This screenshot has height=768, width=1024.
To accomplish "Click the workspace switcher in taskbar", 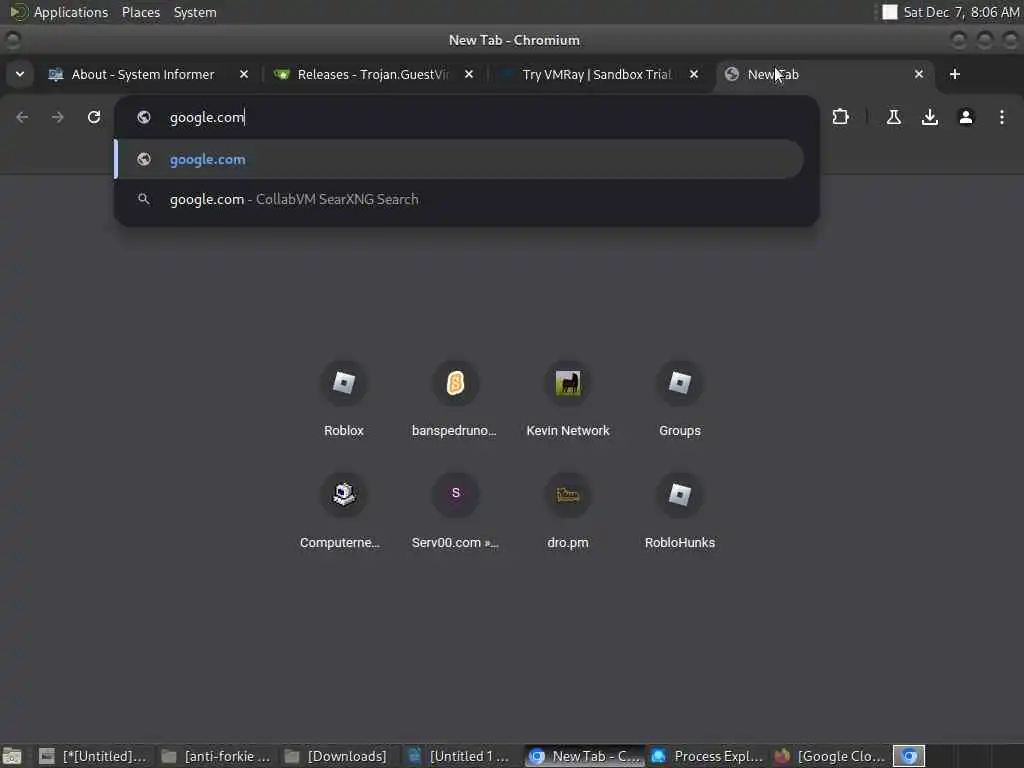I will (908, 756).
